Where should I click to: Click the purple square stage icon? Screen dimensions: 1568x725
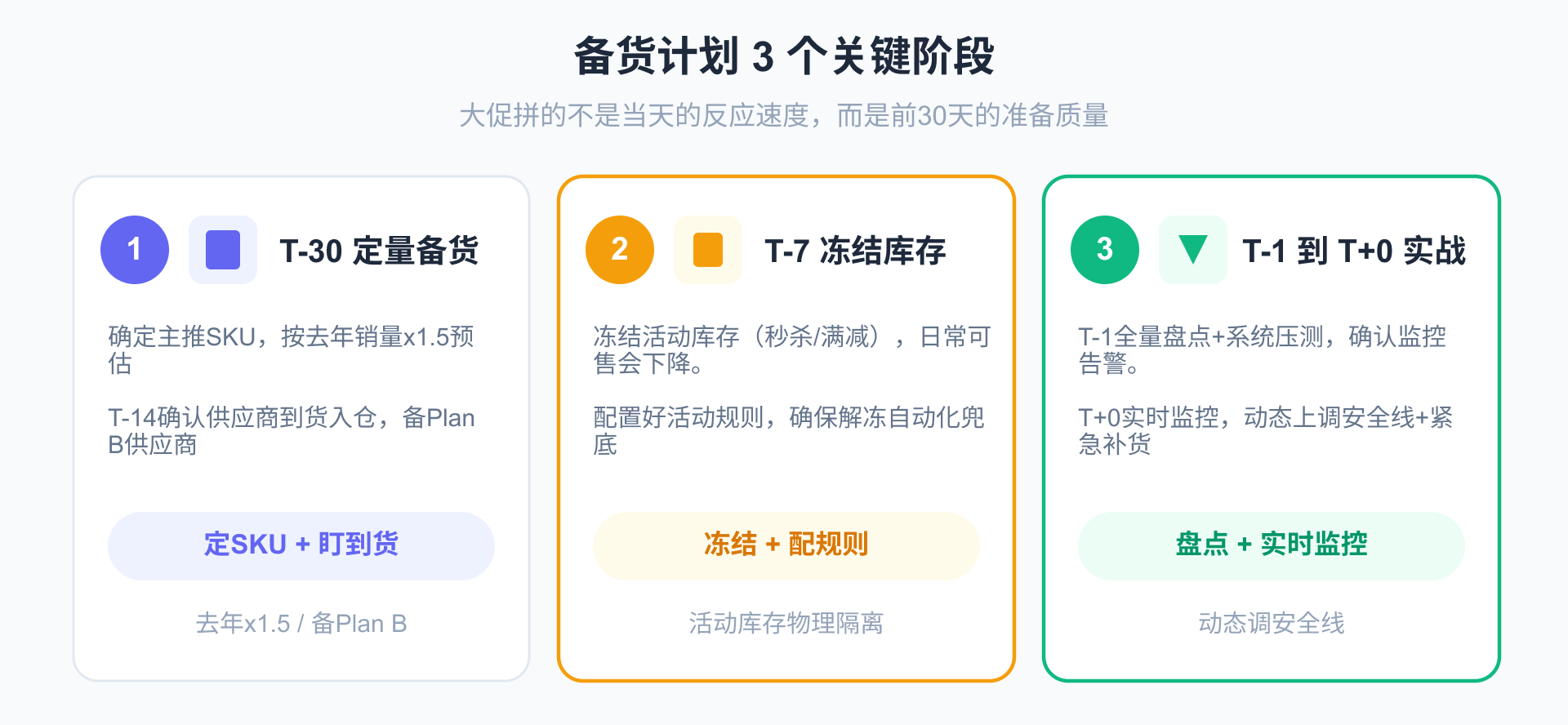point(223,250)
